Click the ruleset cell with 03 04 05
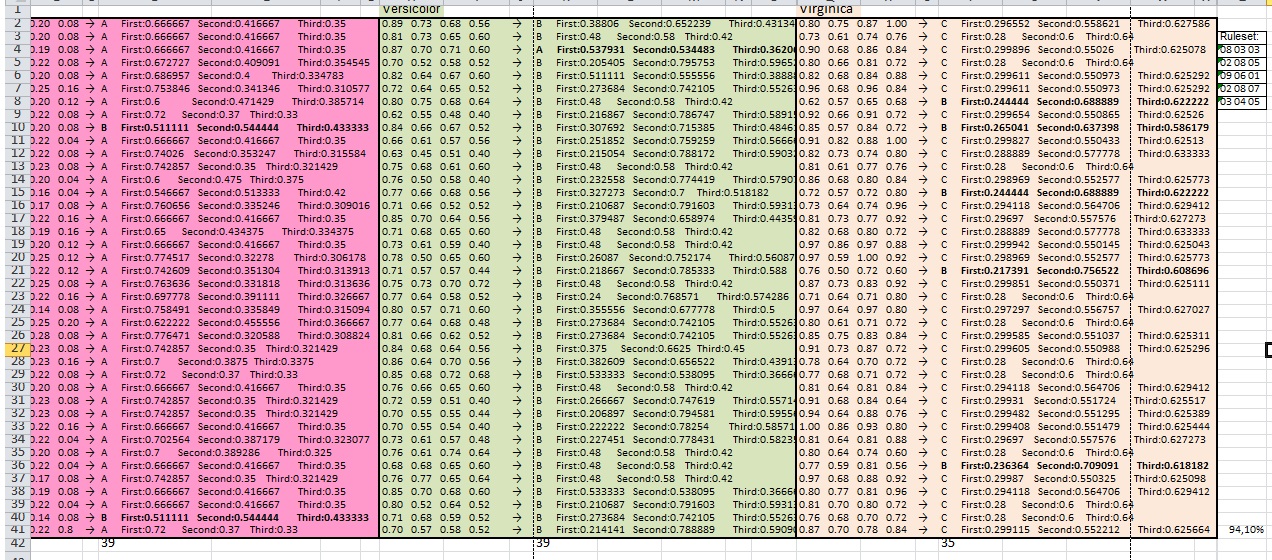Screen dimensions: 1272x560 click(1242, 101)
